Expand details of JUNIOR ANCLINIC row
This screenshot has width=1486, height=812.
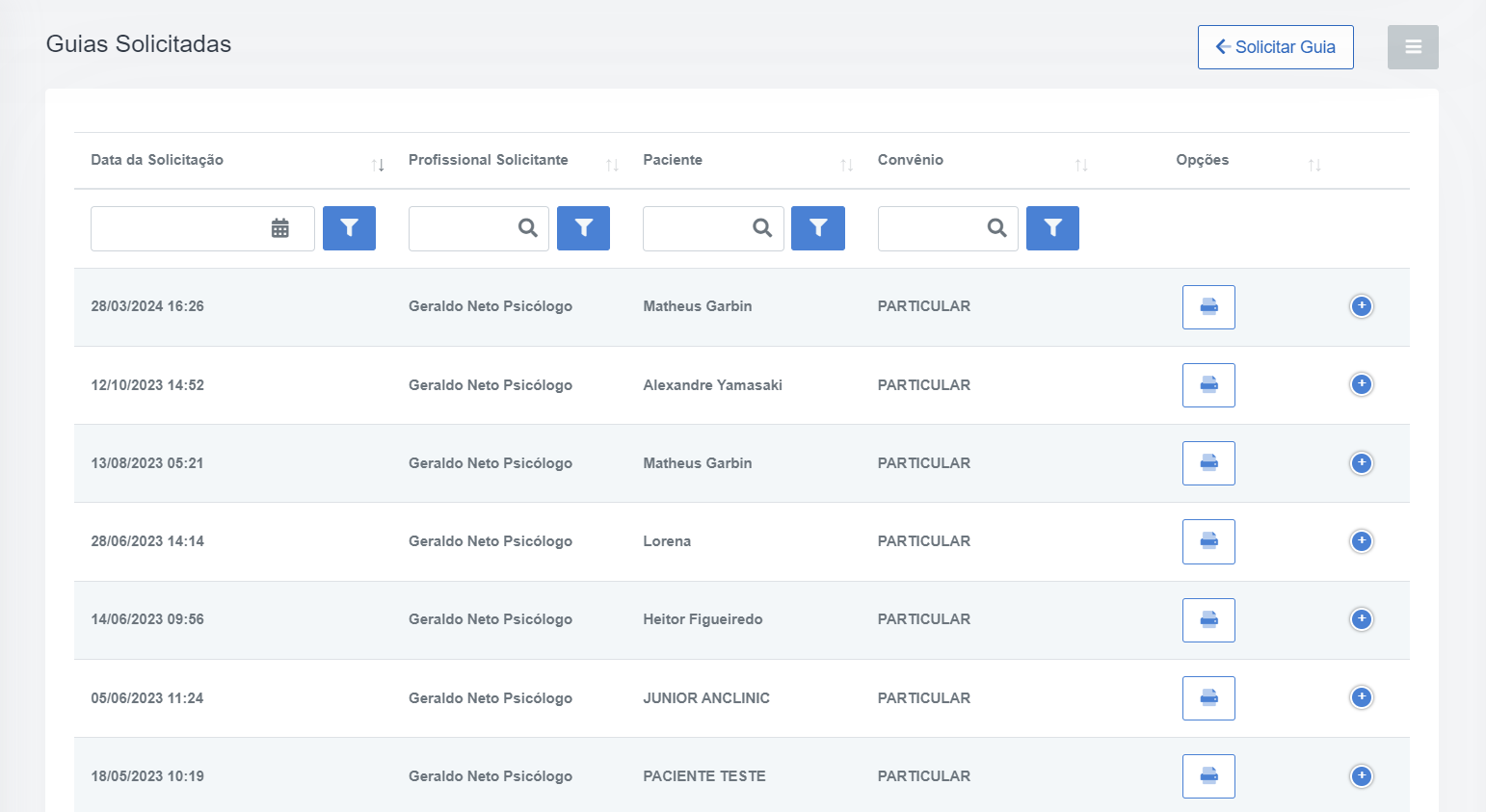click(1361, 697)
